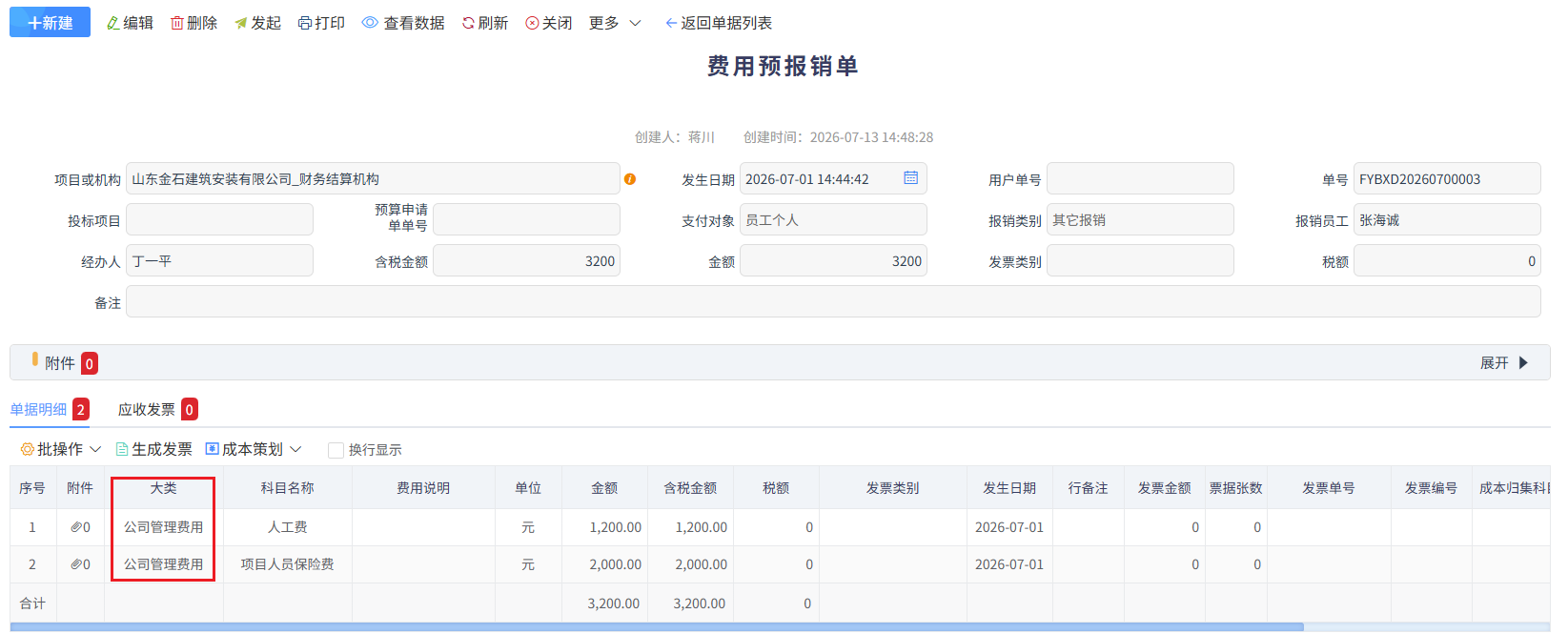Click the 单号 field FYBXD20260700003

pos(1447,178)
